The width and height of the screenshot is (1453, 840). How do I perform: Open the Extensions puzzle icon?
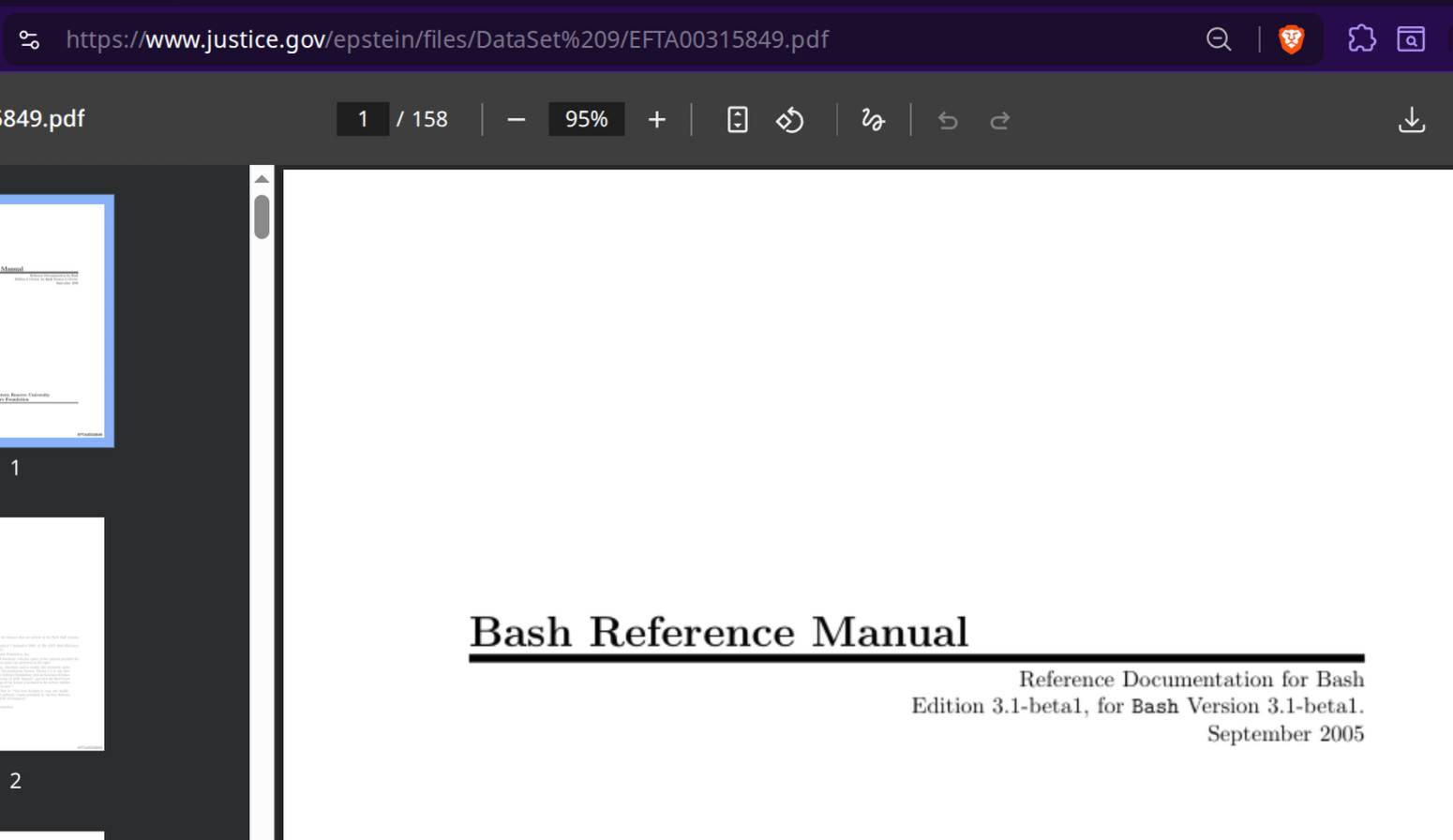tap(1361, 39)
